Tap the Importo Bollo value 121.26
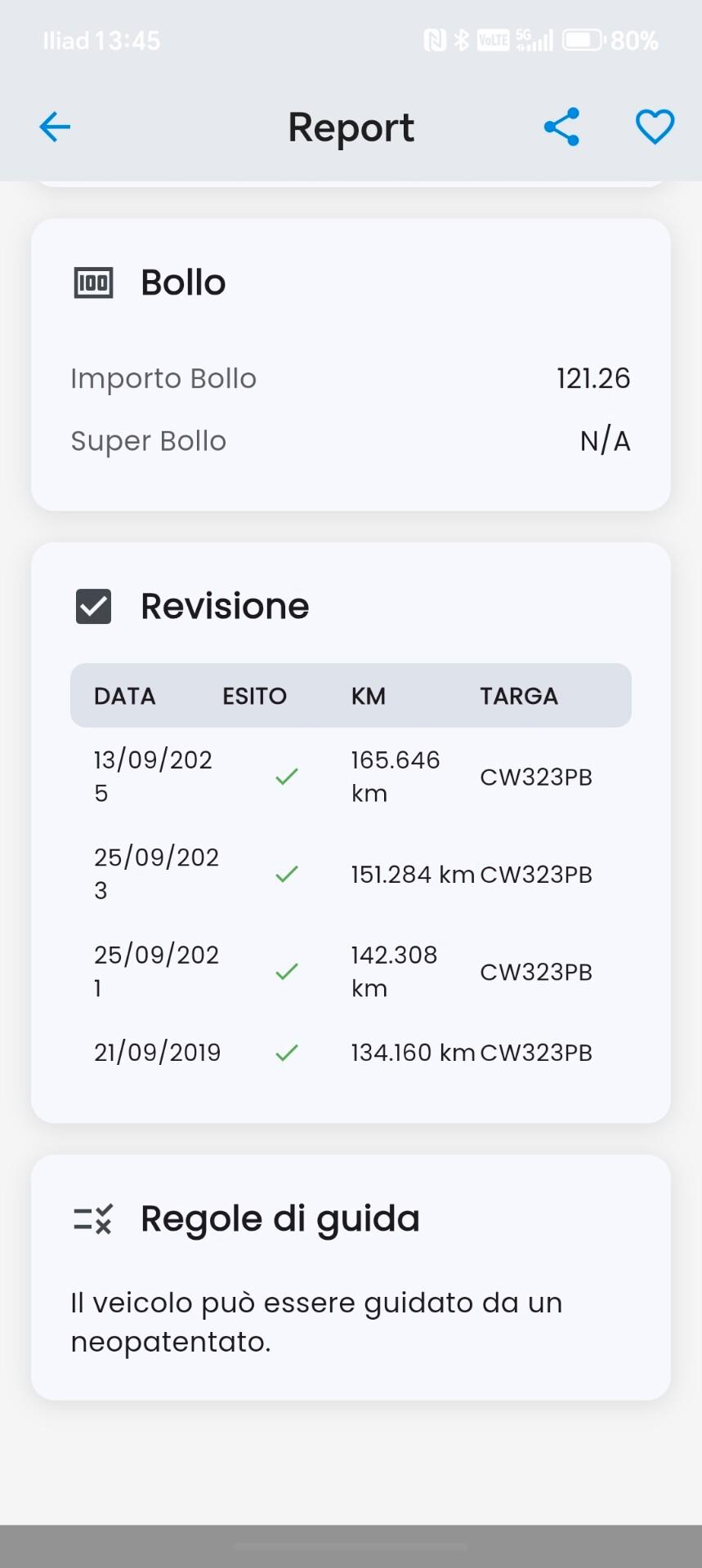This screenshot has height=1568, width=702. click(x=592, y=378)
